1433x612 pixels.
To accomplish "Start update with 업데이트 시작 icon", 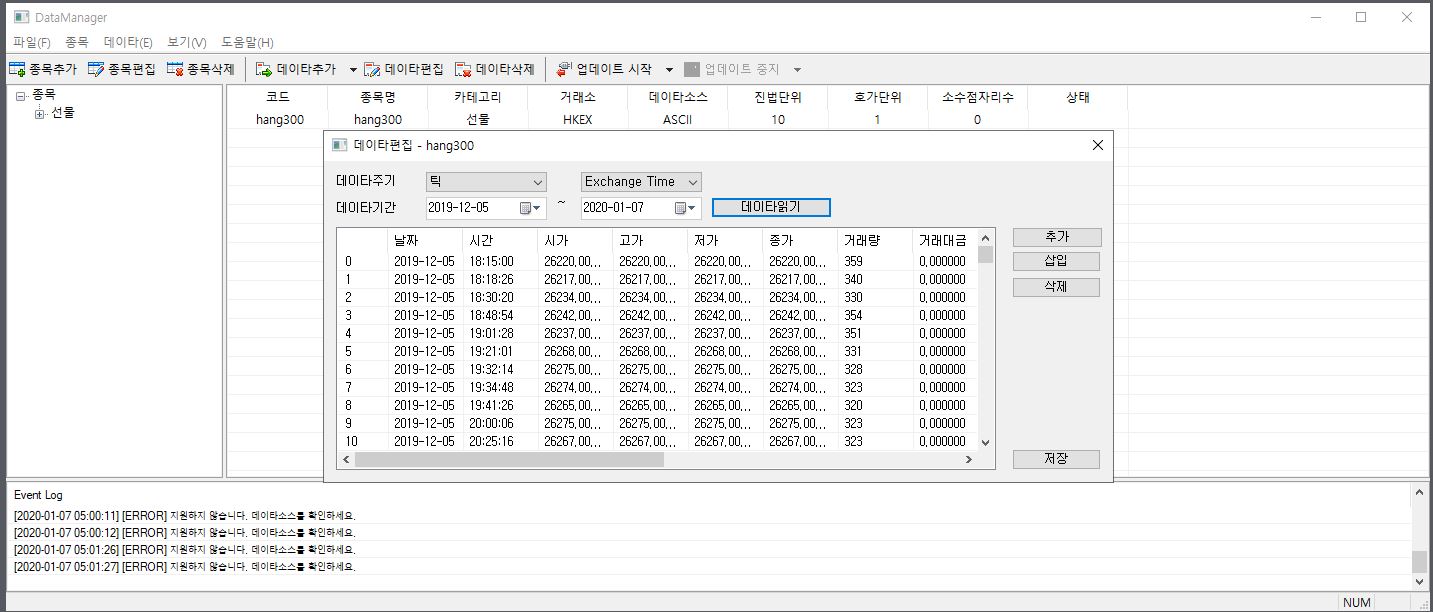I will pyautogui.click(x=565, y=69).
